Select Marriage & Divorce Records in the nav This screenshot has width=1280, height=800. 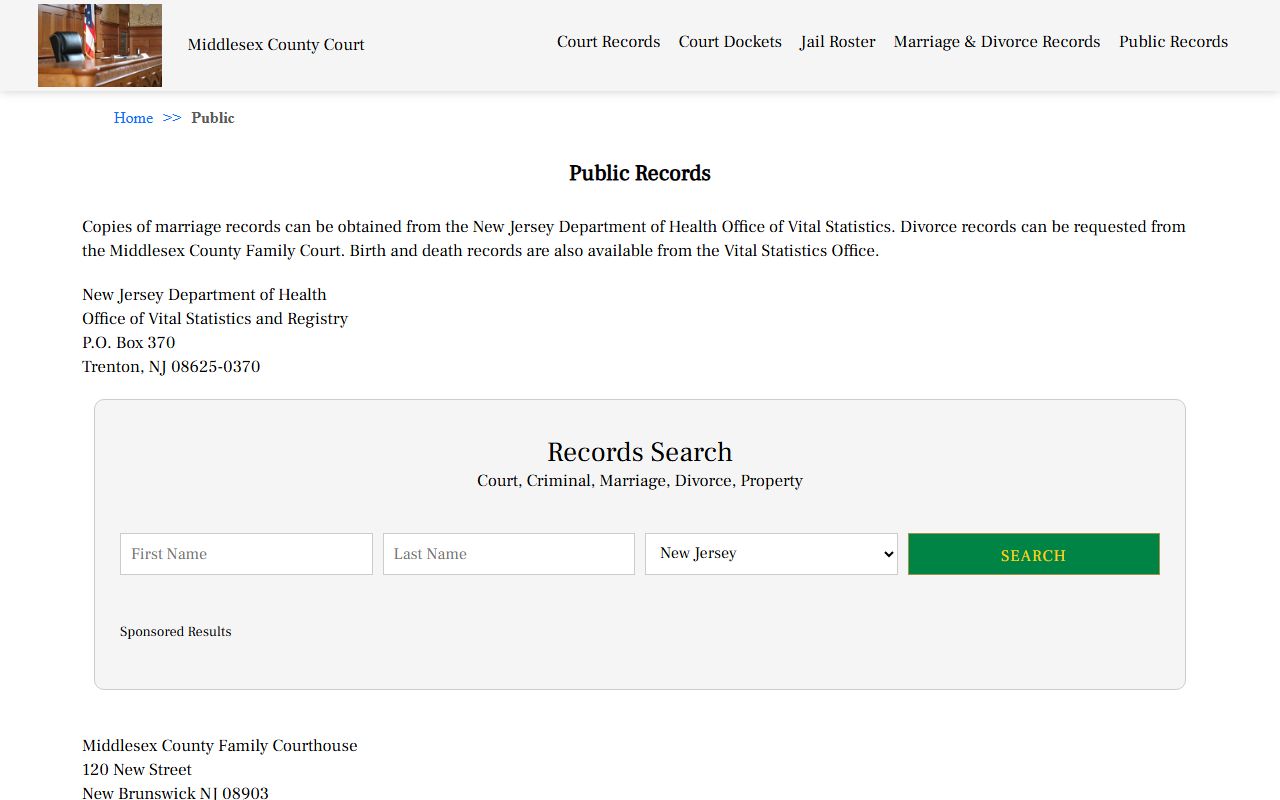tap(997, 42)
